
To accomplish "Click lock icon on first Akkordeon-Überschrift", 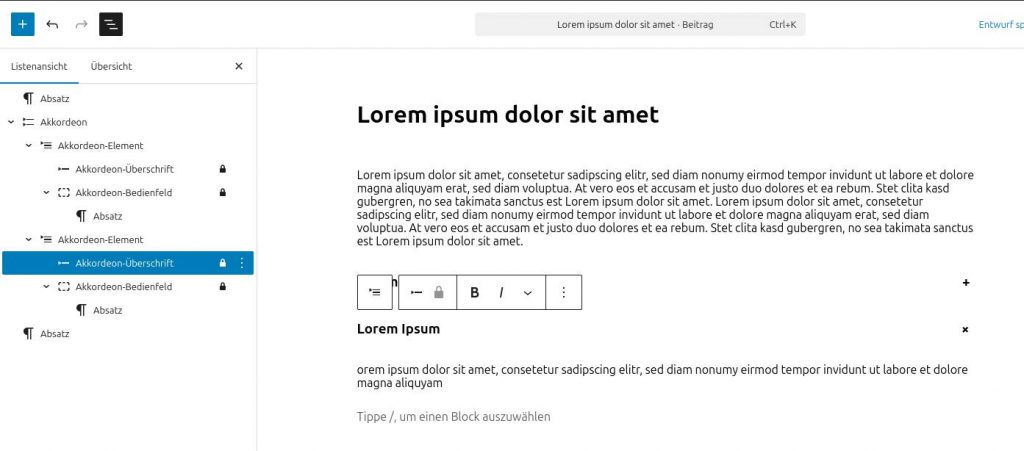I will (x=223, y=169).
